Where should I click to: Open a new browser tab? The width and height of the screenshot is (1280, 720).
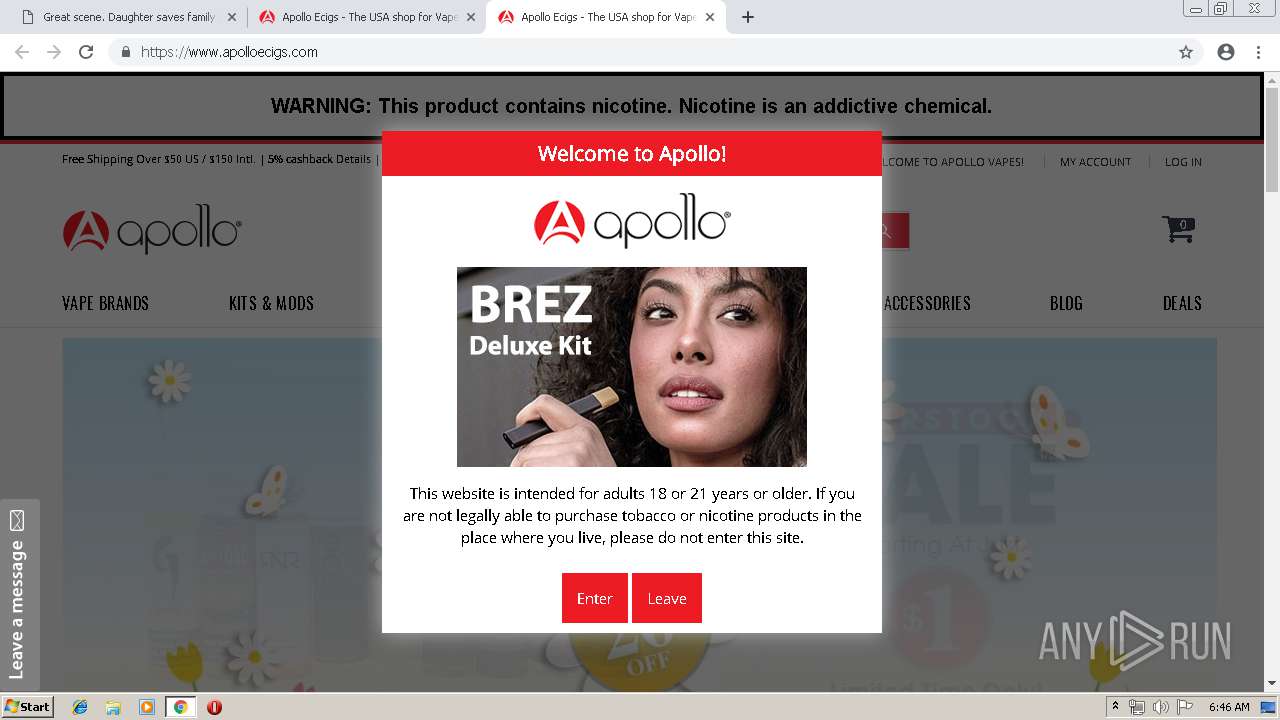pos(748,17)
